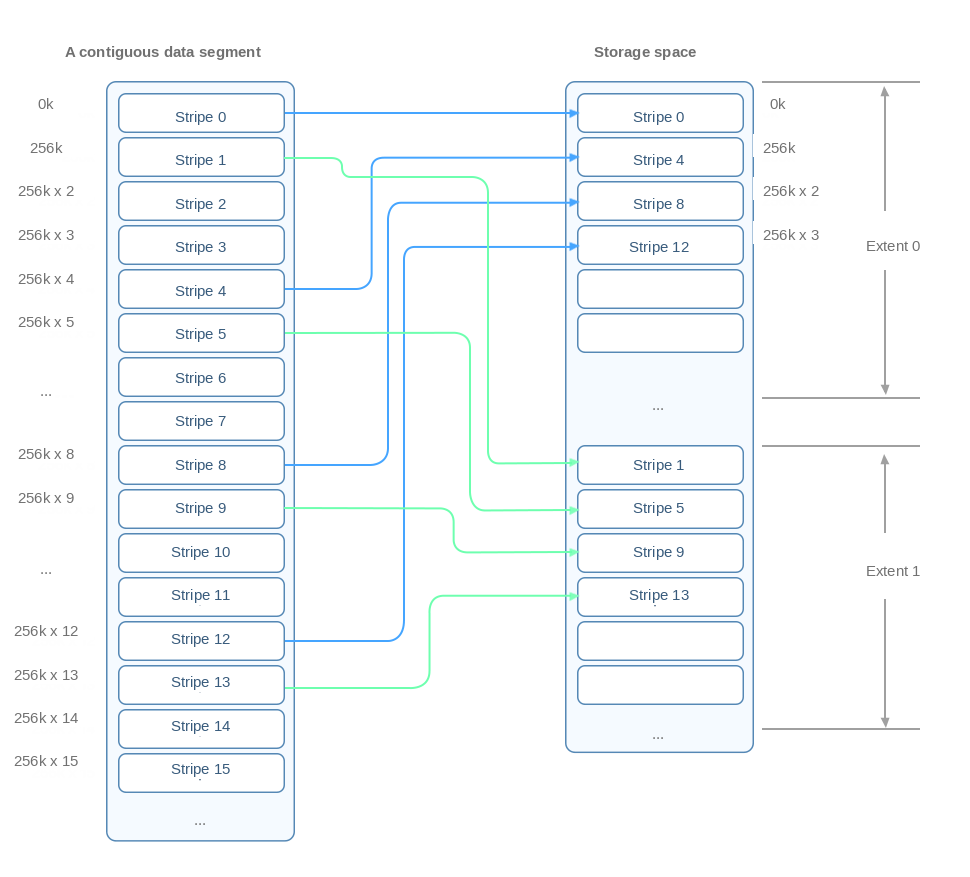Select Stripe 5 in the data segment column
970x877 pixels.
pos(201,333)
